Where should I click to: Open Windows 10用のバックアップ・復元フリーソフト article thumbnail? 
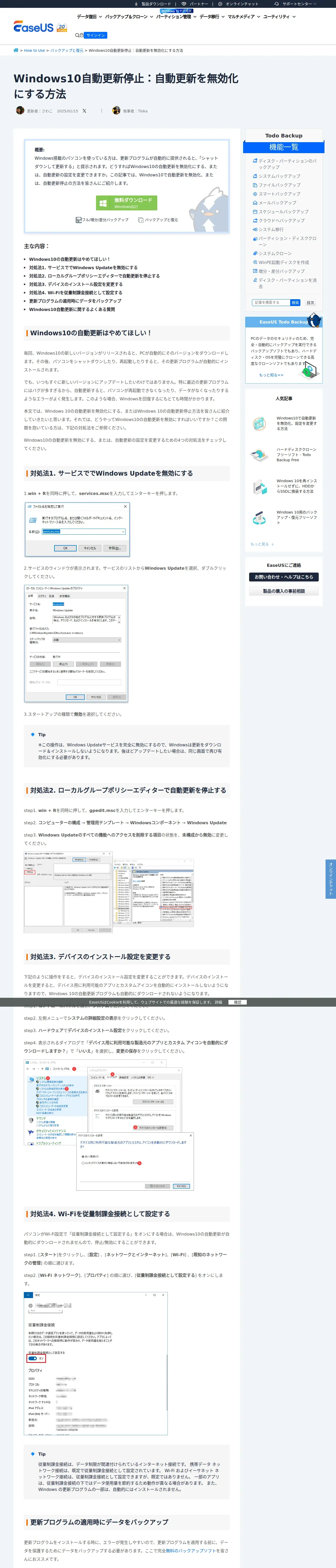point(259,518)
